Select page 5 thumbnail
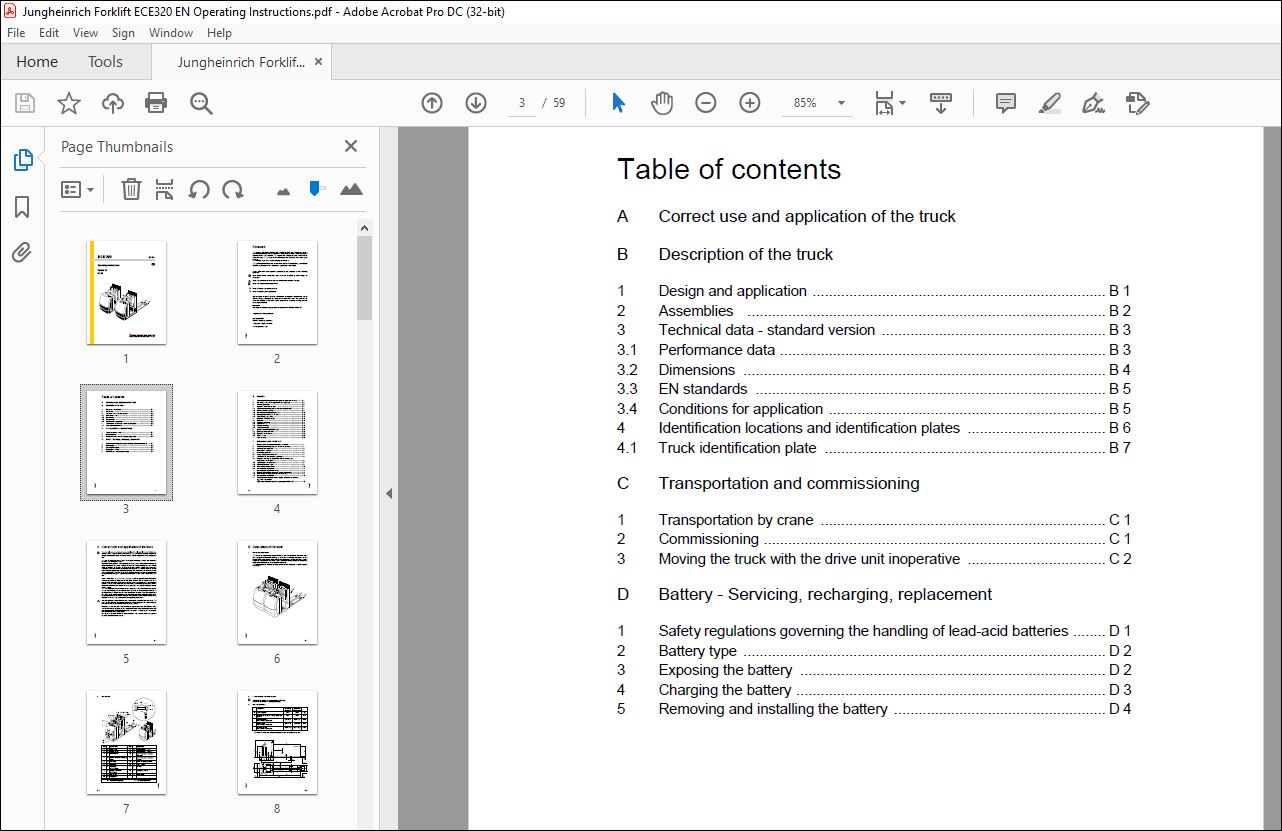The height and width of the screenshot is (831, 1282). tap(126, 593)
